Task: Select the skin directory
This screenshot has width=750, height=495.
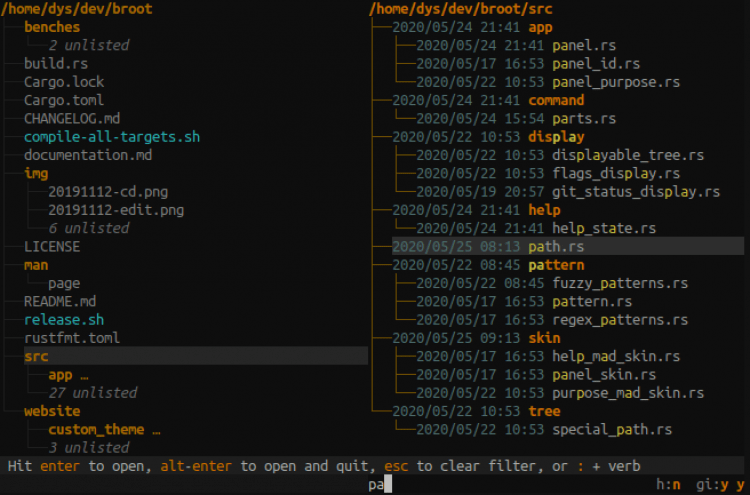Action: click(x=544, y=338)
